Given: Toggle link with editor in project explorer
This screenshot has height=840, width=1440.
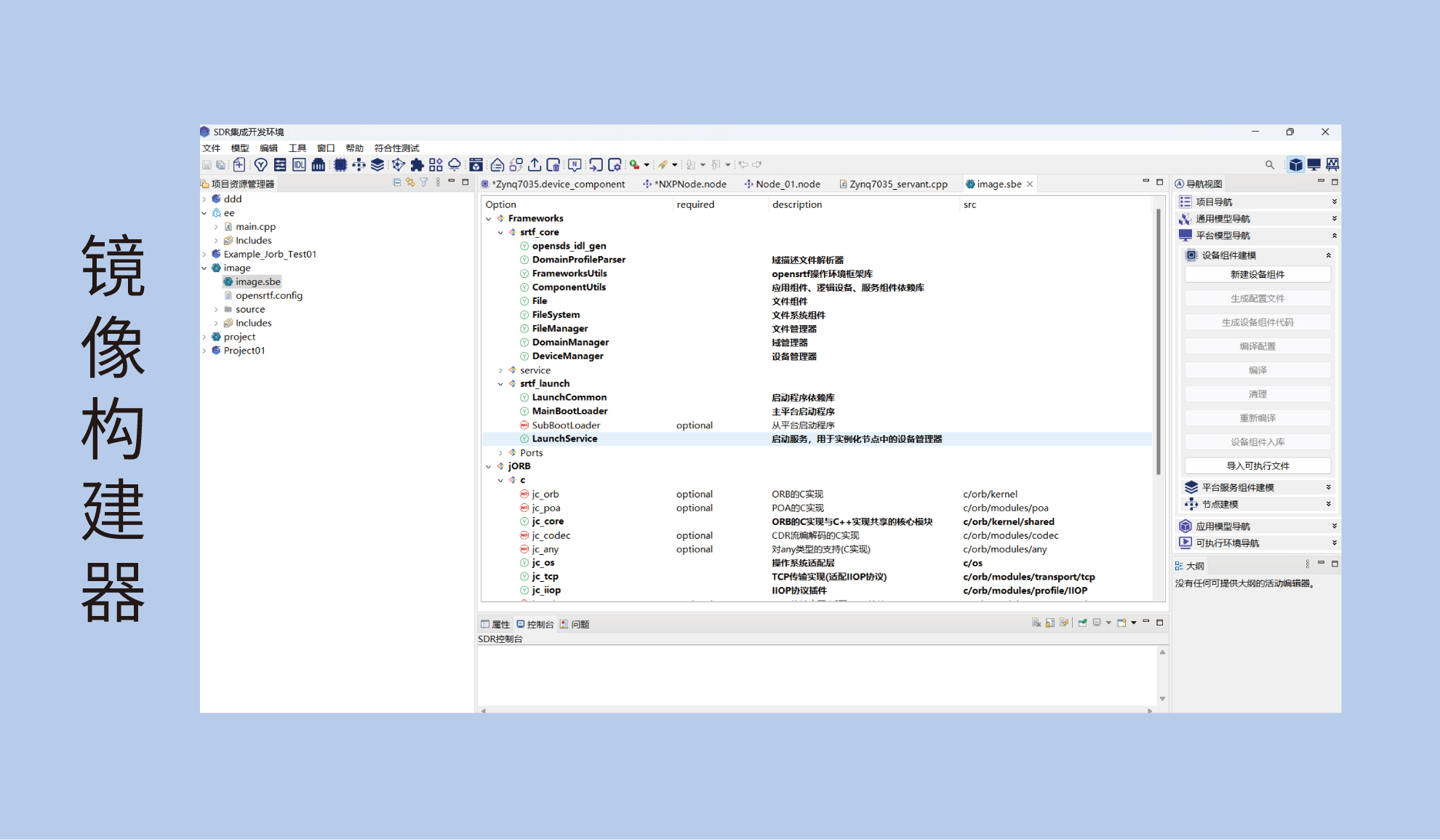Looking at the screenshot, I should pos(410,183).
